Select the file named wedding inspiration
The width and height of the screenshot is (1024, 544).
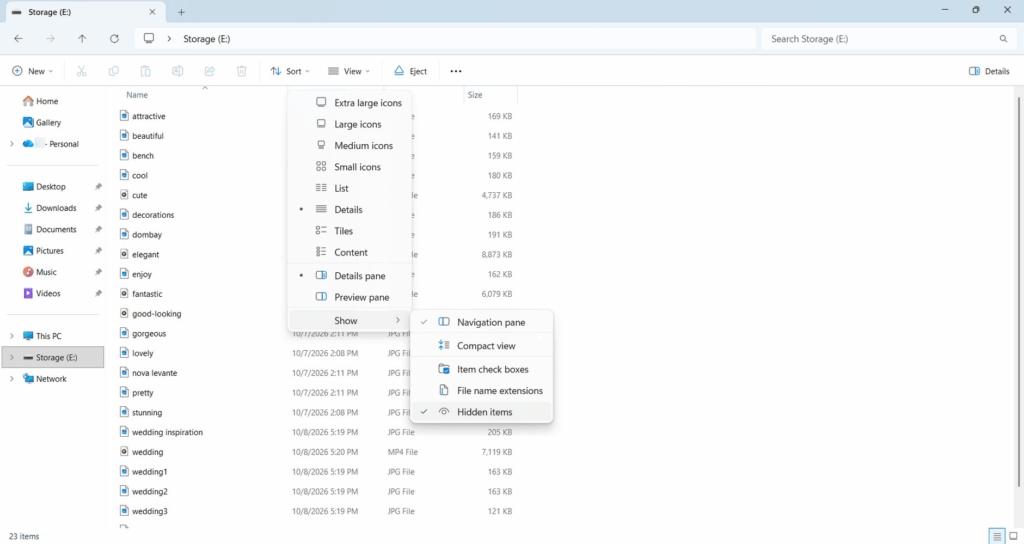(167, 432)
